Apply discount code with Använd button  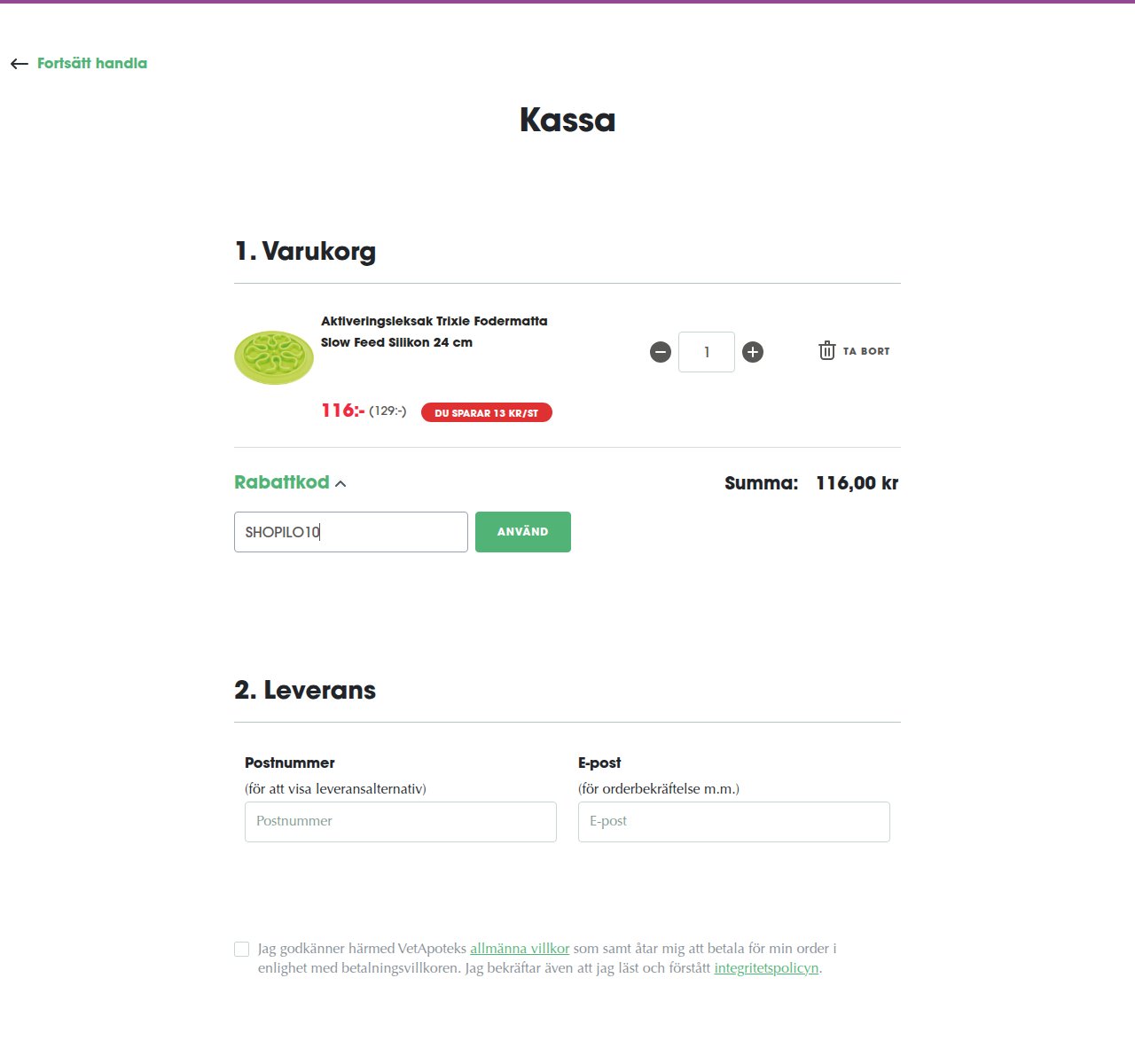coord(523,532)
